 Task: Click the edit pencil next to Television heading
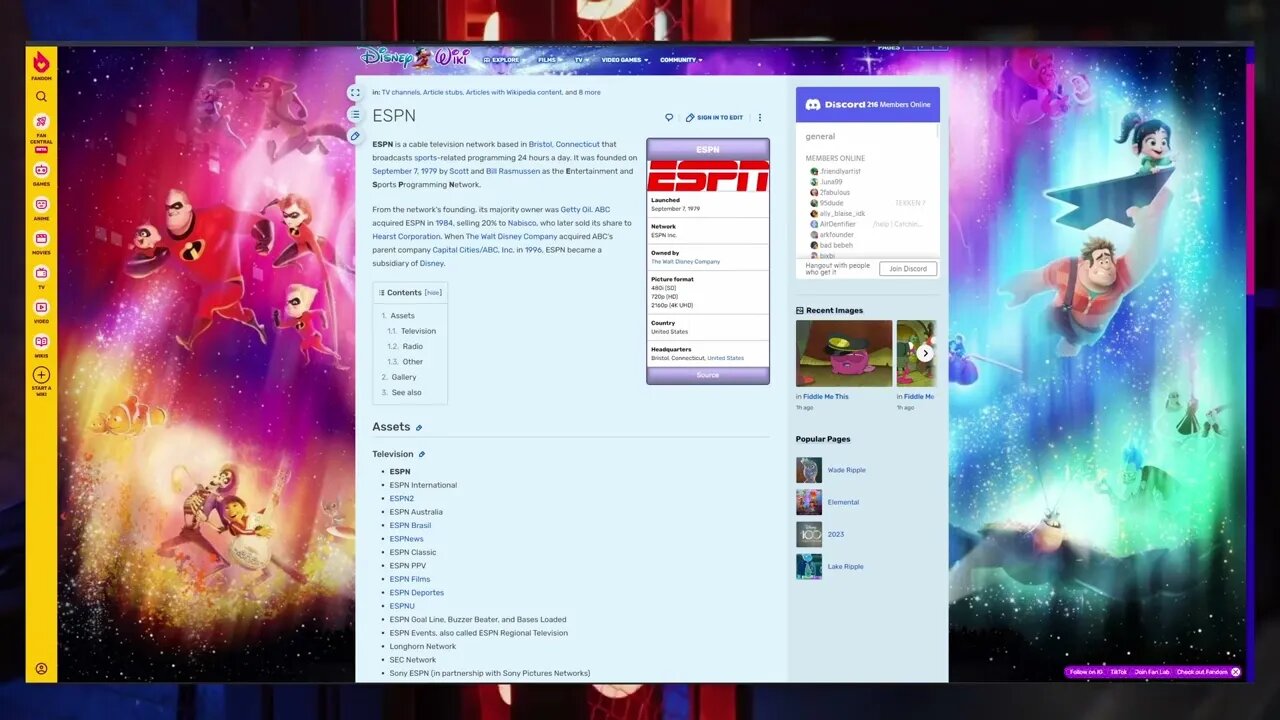point(421,454)
